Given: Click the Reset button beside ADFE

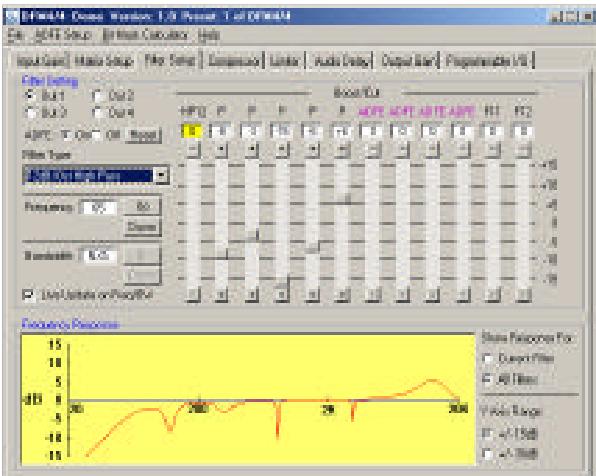Looking at the screenshot, I should tap(143, 135).
